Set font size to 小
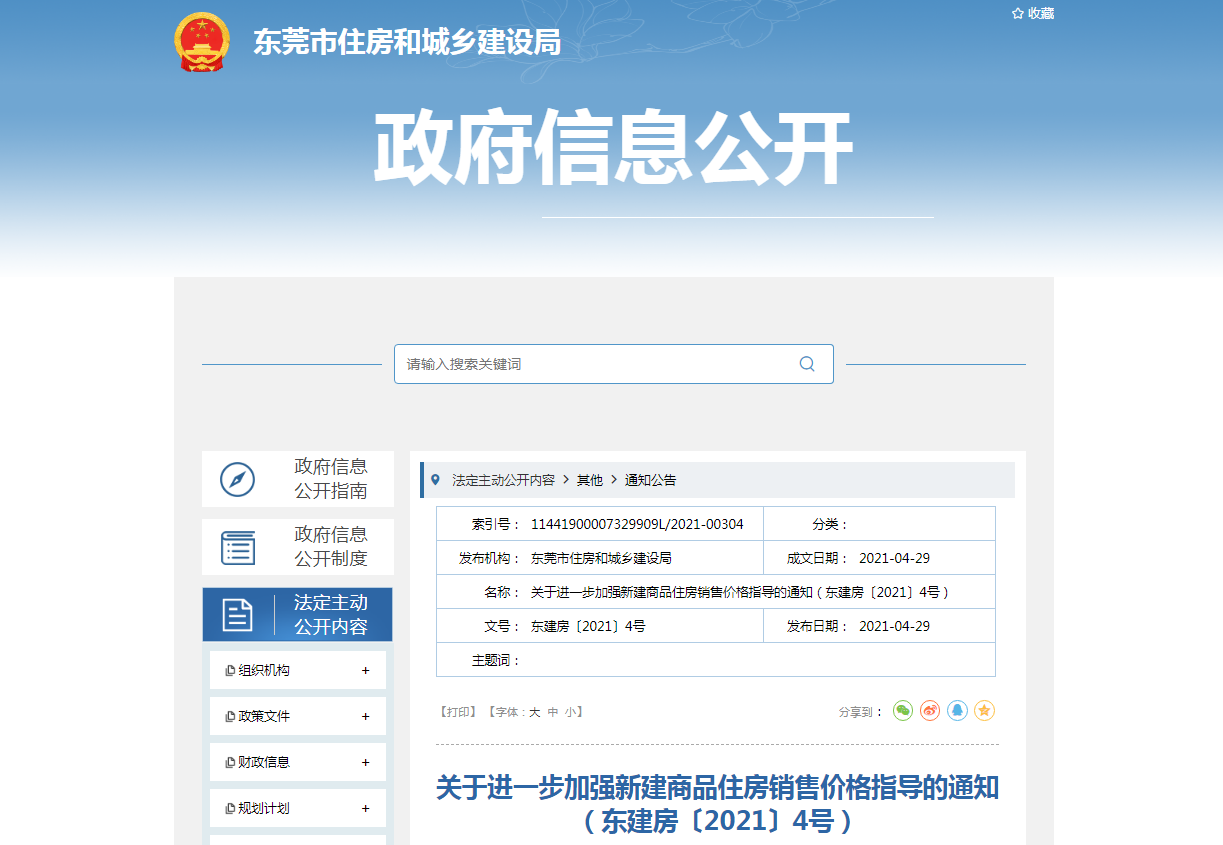1223x845 pixels. [x=570, y=712]
